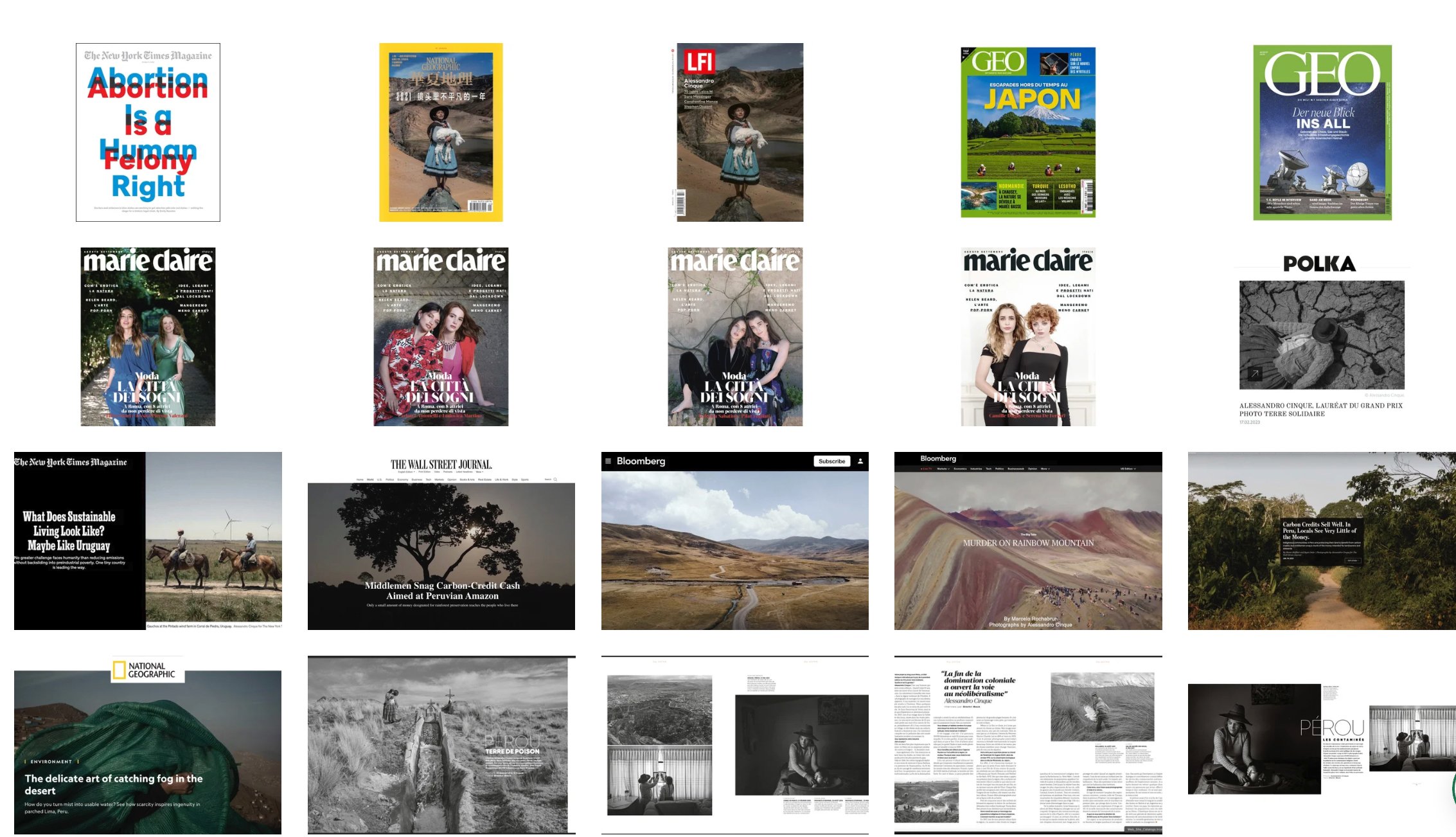
Task: Open the Abortion Is a Human Right cover
Action: (x=148, y=132)
